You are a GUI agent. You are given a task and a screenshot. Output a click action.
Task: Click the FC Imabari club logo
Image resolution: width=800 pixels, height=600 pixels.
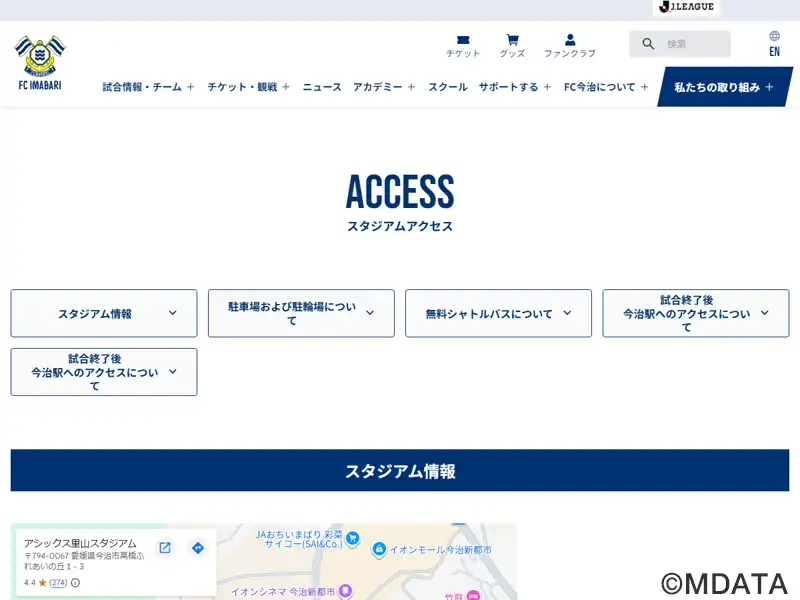pos(40,63)
